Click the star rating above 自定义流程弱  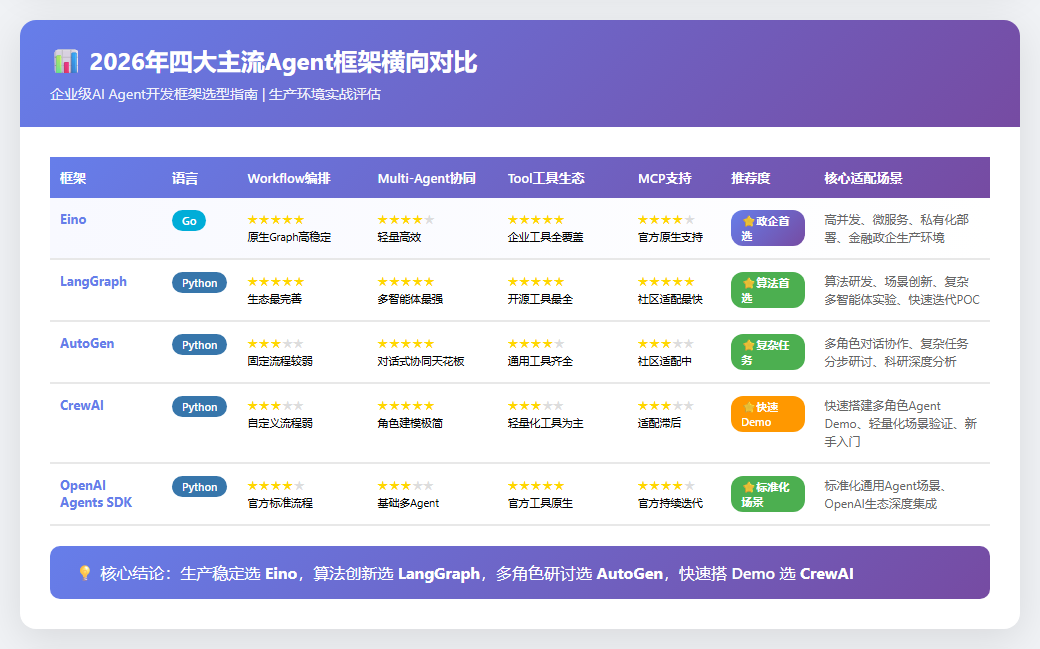[276, 405]
